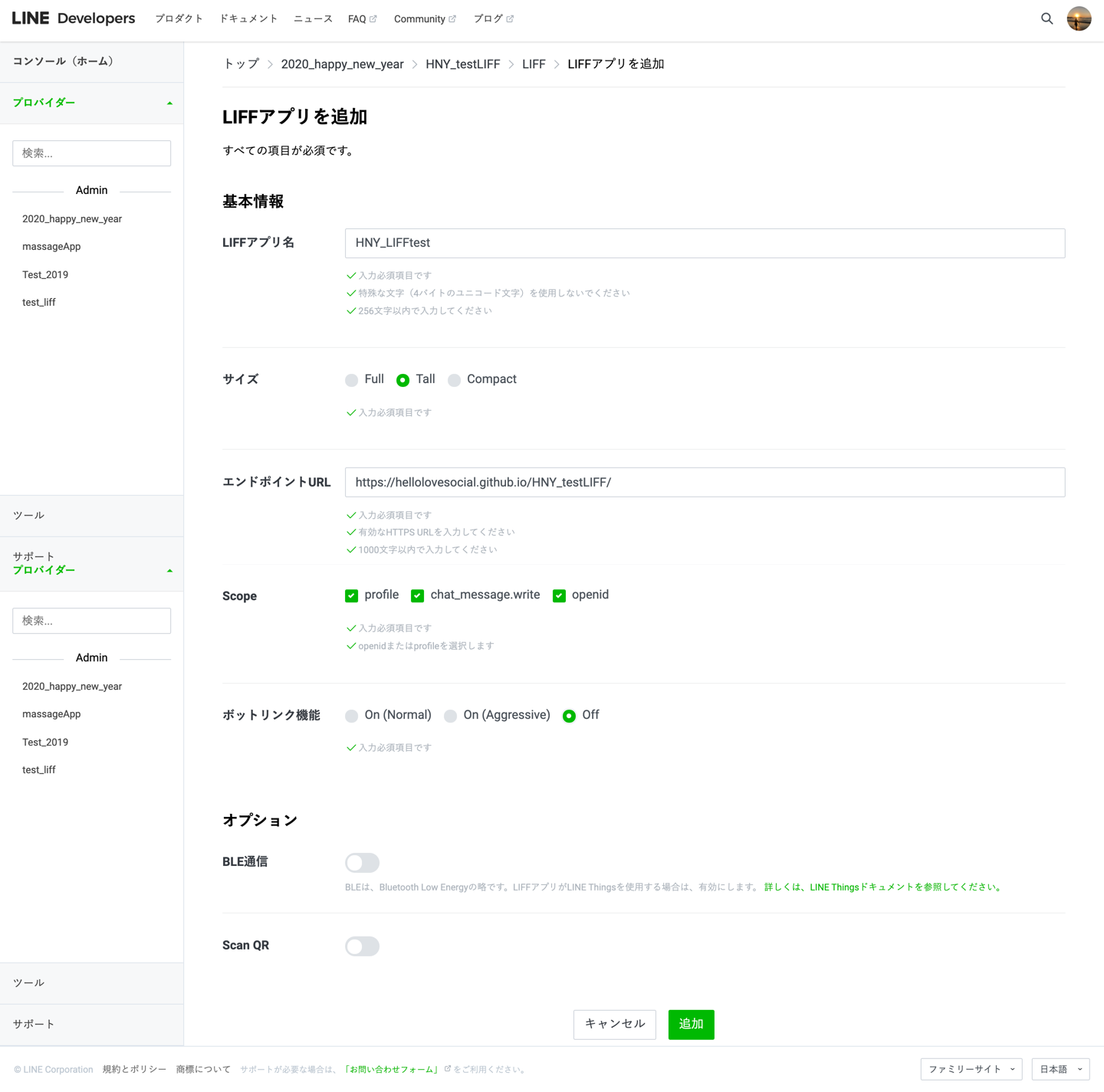The height and width of the screenshot is (1092, 1104).
Task: Click the green 追加 button
Action: tap(692, 1025)
